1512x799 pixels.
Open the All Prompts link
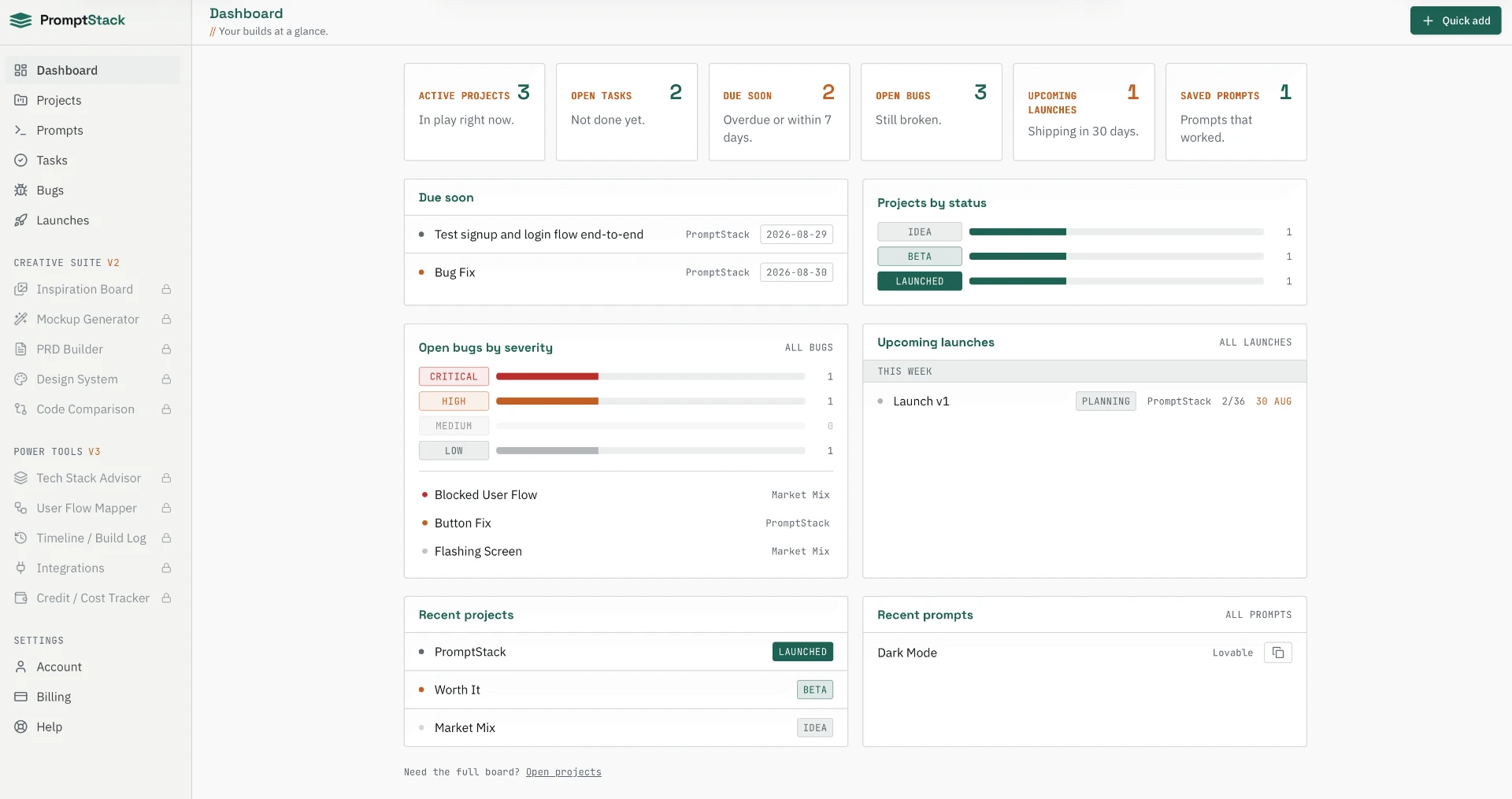(x=1258, y=615)
